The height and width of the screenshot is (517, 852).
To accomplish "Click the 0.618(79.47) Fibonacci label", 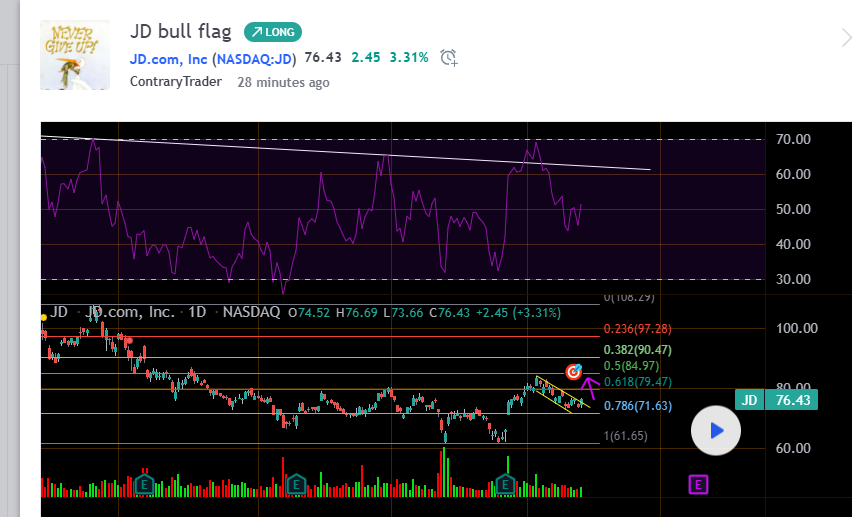I will coord(638,382).
